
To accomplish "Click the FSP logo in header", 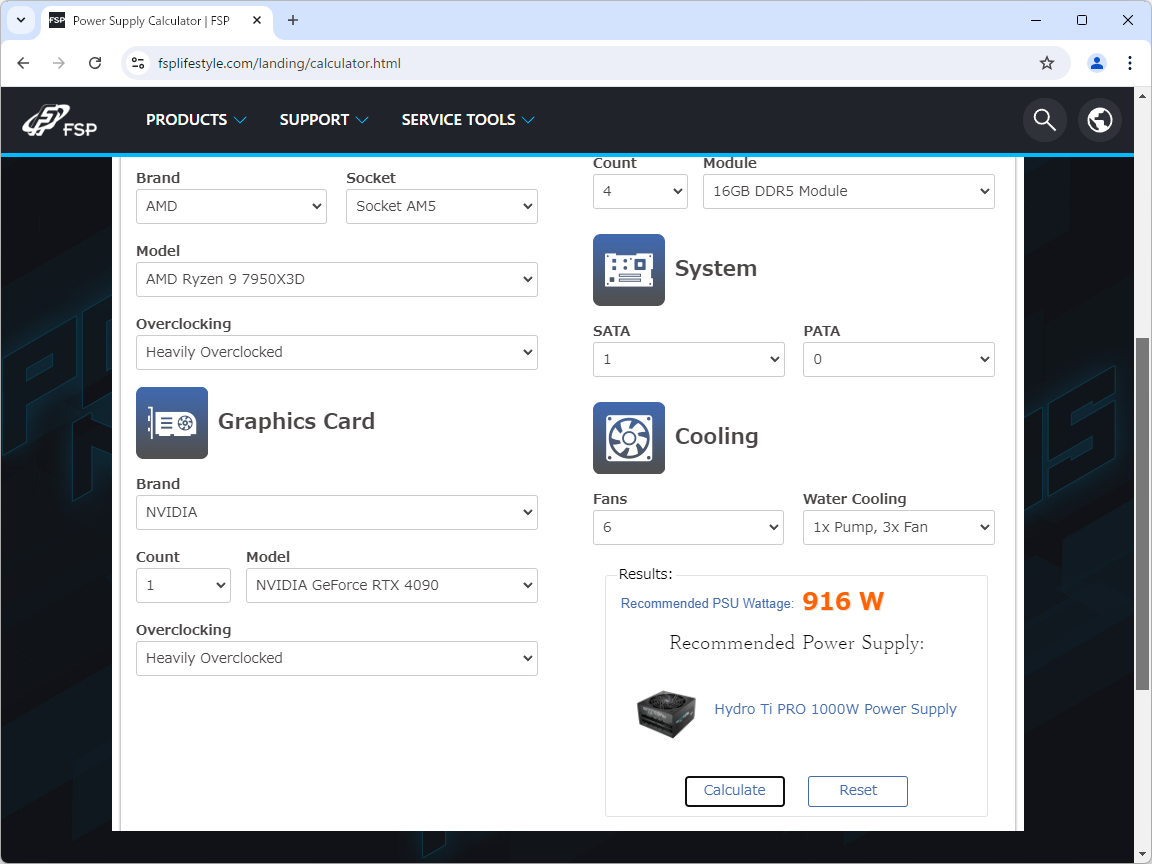I will coord(60,120).
